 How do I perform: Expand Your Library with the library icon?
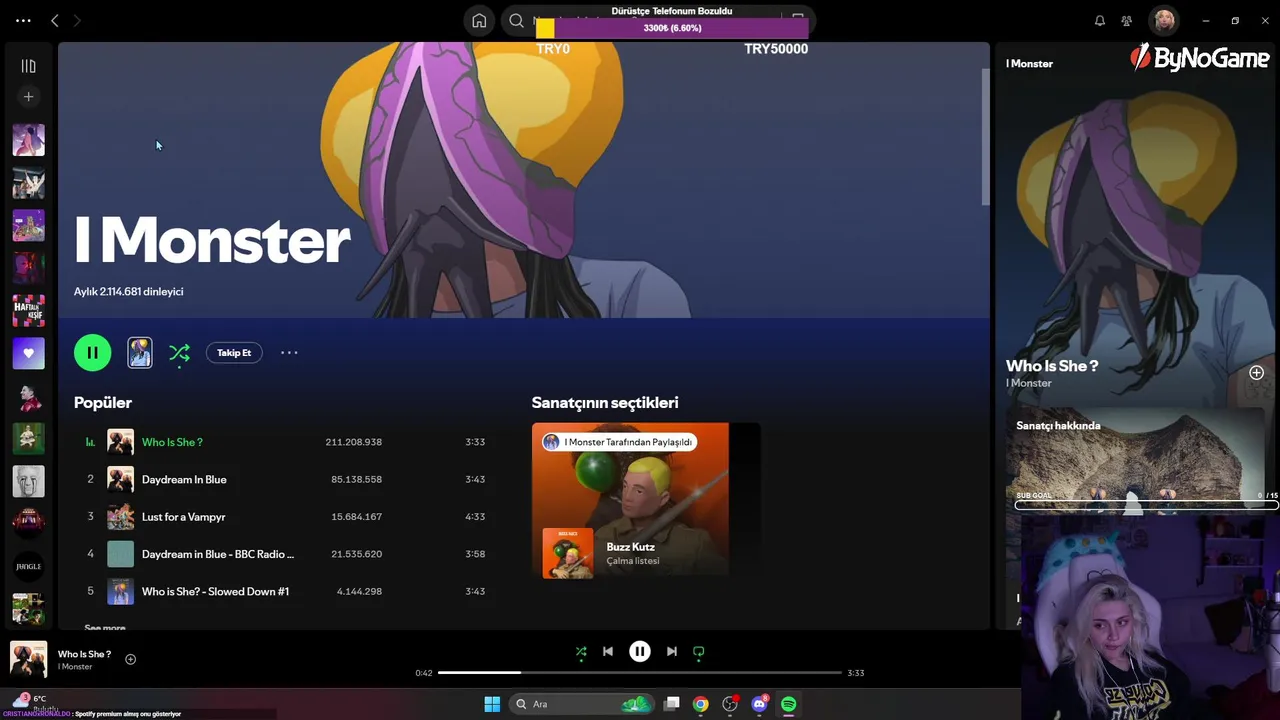click(28, 66)
